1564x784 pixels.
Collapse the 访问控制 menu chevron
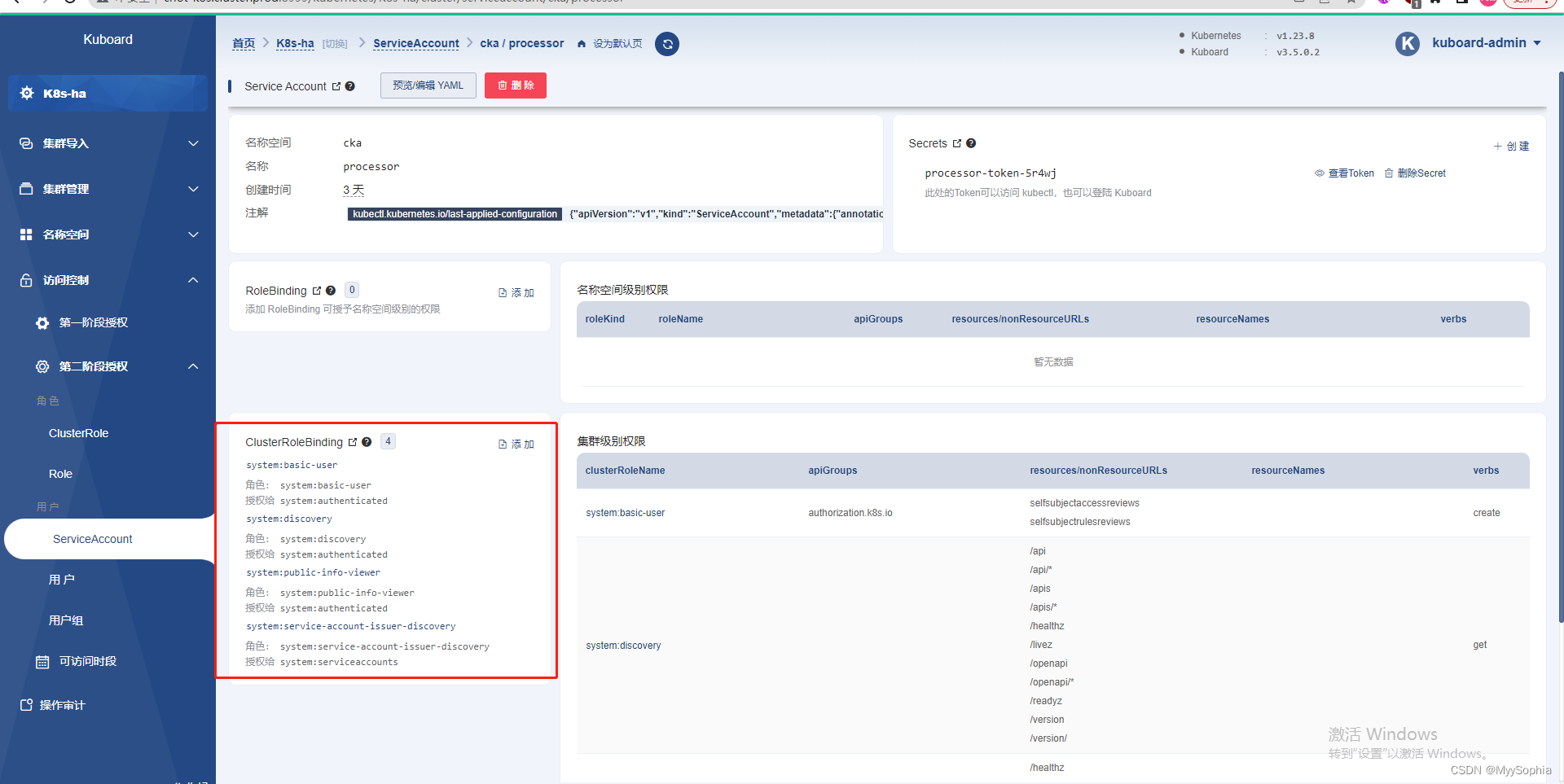pyautogui.click(x=193, y=280)
